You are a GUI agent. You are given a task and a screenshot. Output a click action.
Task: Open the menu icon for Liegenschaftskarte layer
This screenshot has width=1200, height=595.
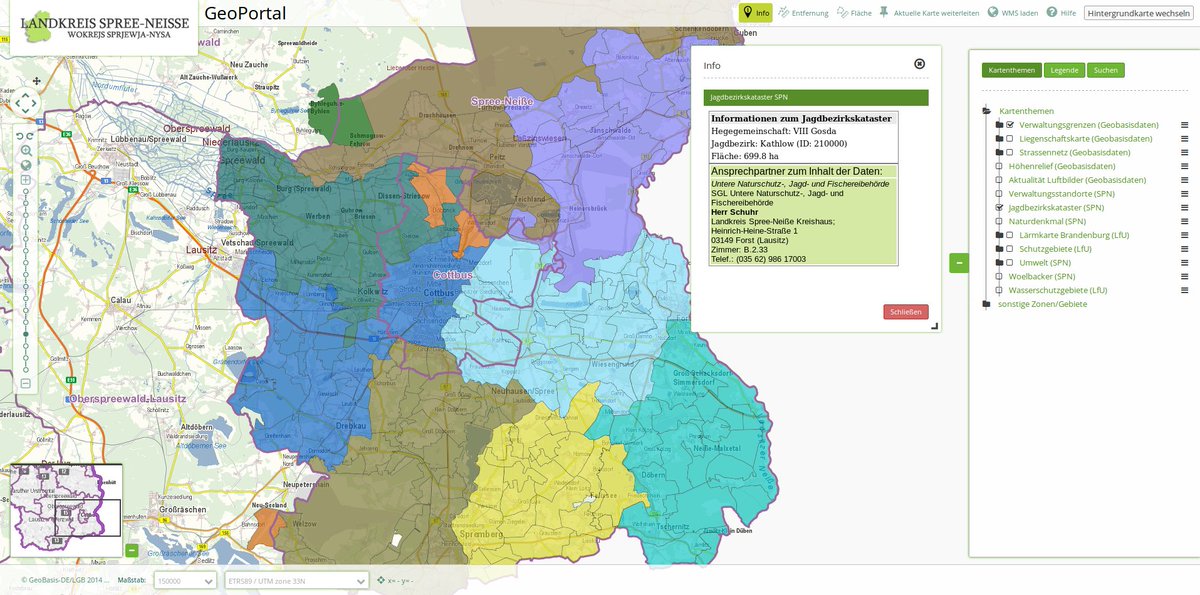(1184, 139)
